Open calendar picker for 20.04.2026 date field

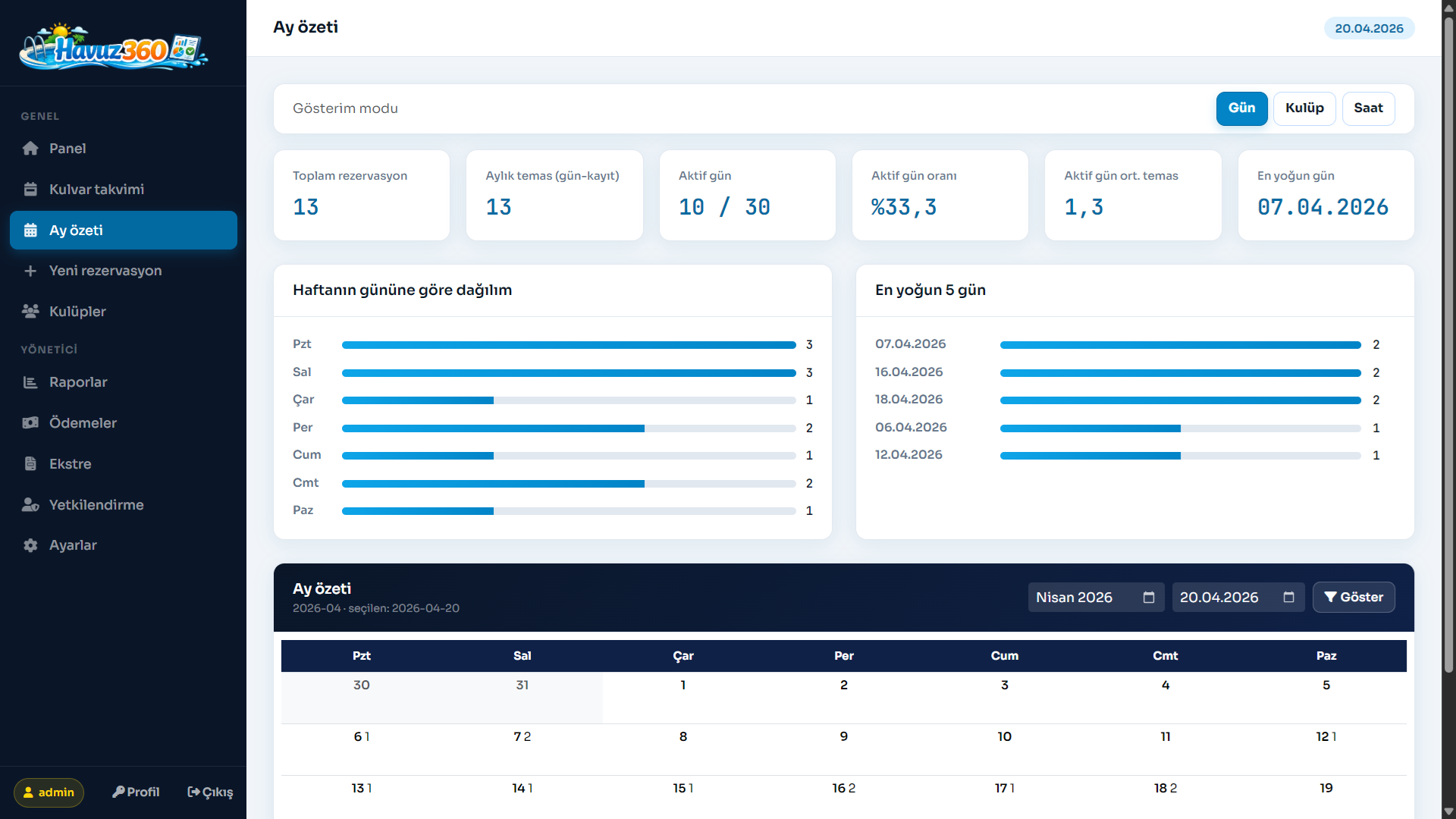(1288, 598)
